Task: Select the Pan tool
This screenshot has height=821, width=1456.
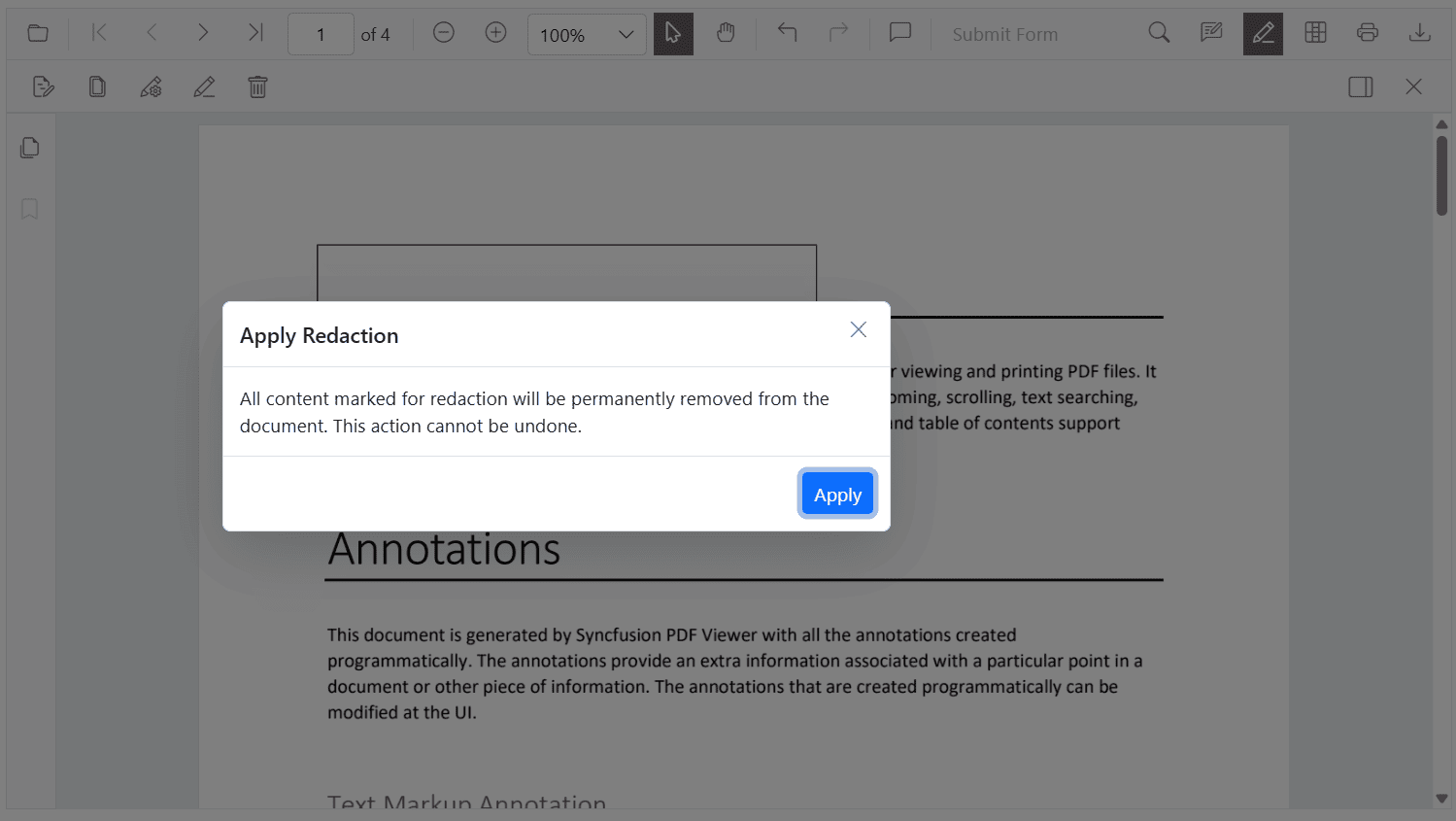Action: click(x=726, y=33)
